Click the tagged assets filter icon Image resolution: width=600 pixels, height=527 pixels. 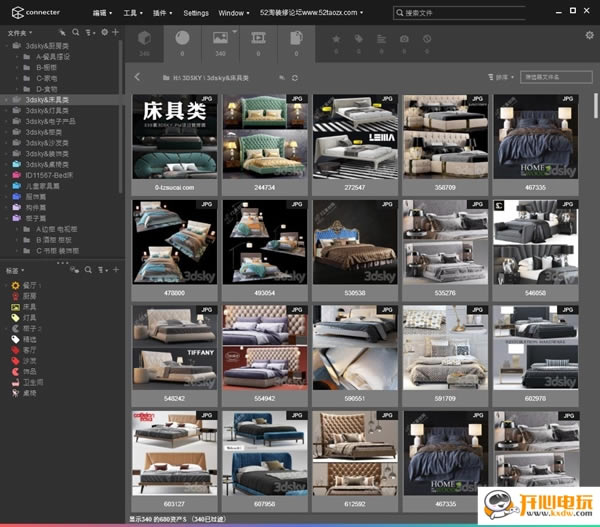pyautogui.click(x=357, y=40)
